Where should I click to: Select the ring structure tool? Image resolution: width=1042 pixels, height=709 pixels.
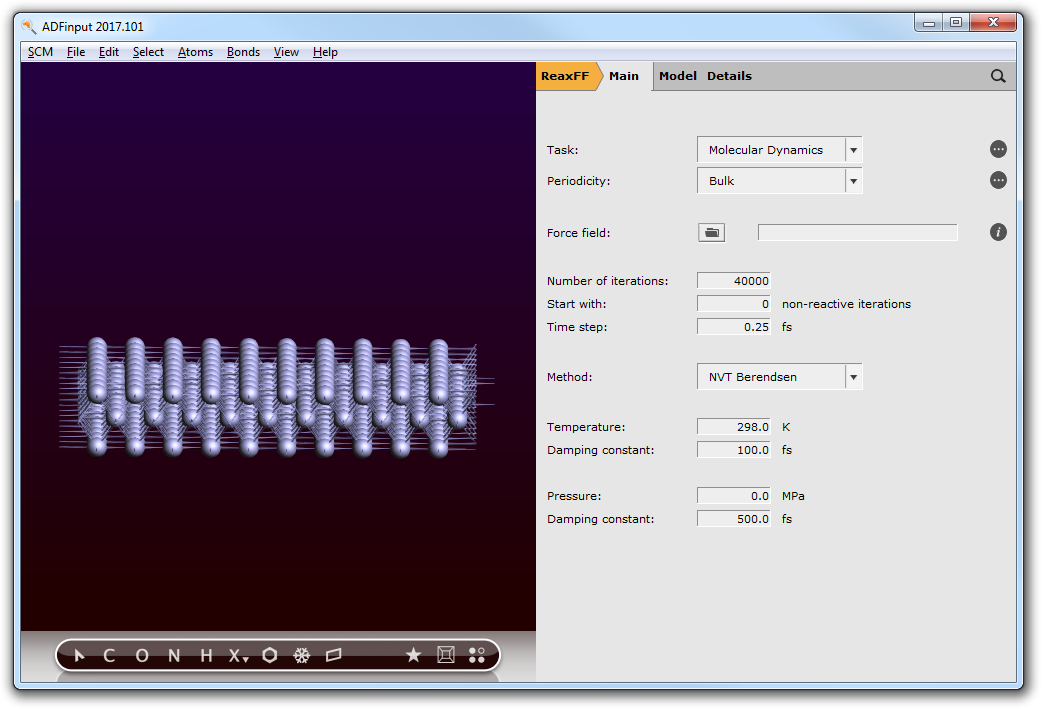[x=270, y=655]
